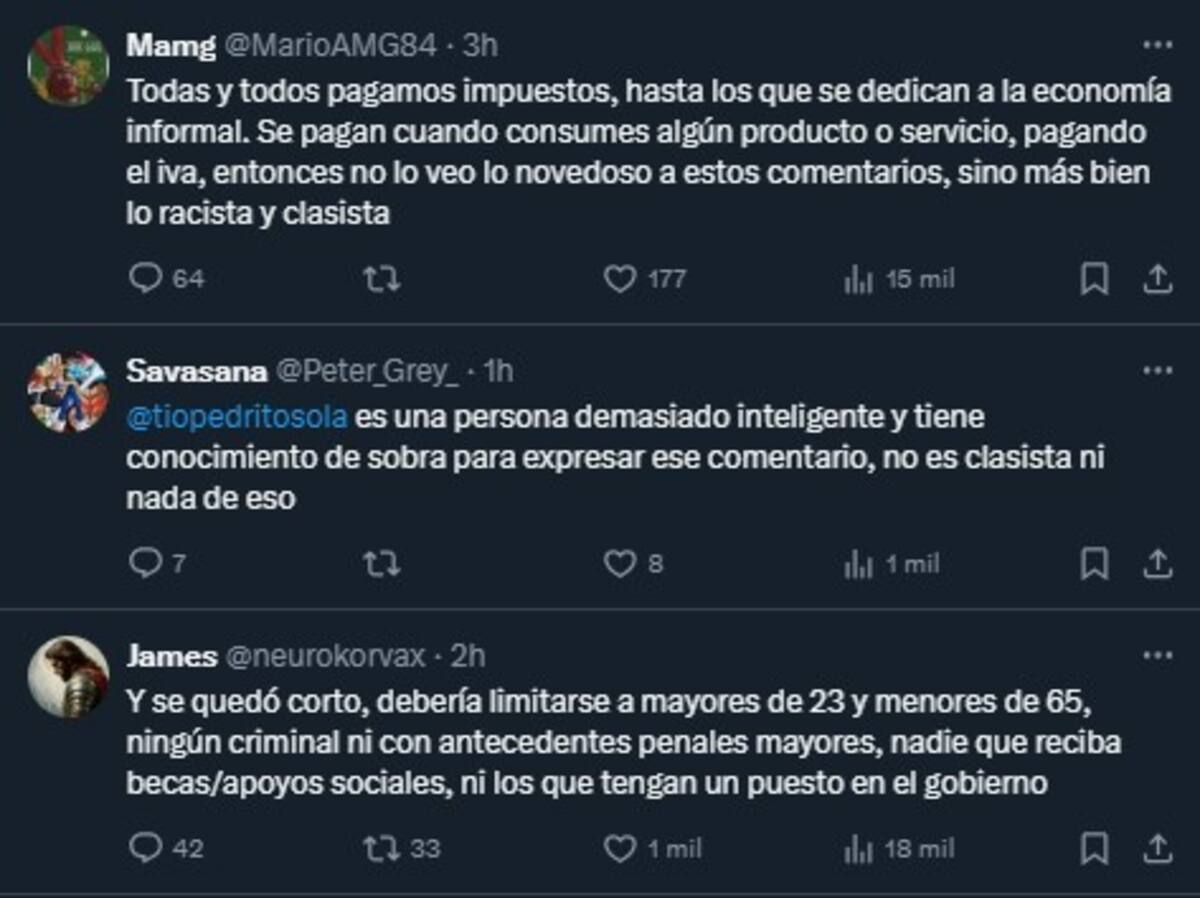Like Savasana's tweet
This screenshot has width=1200, height=898.
click(621, 563)
